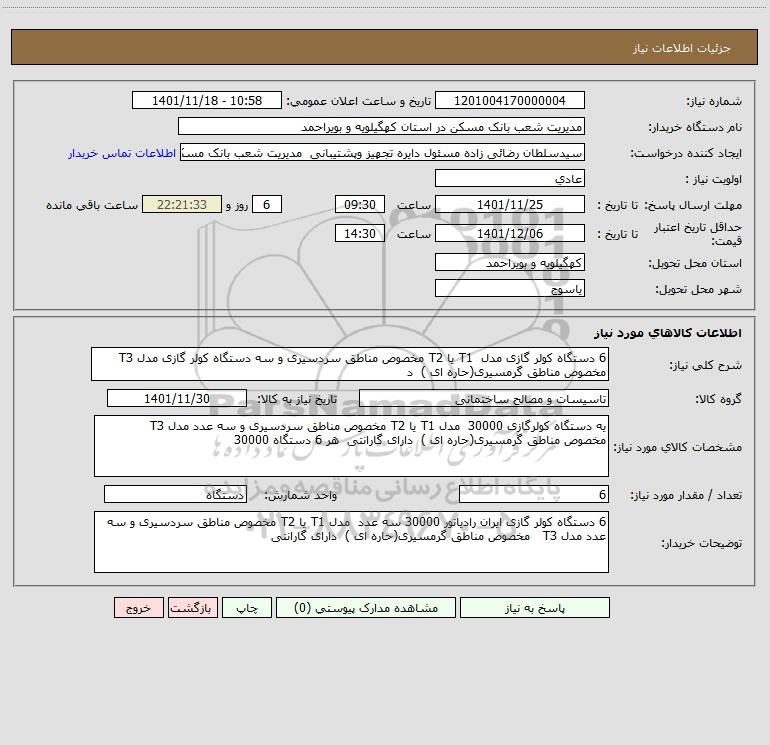Click announcement date field 1401/11/18 - 10:58
Image resolution: width=770 pixels, height=745 pixels.
[207, 100]
